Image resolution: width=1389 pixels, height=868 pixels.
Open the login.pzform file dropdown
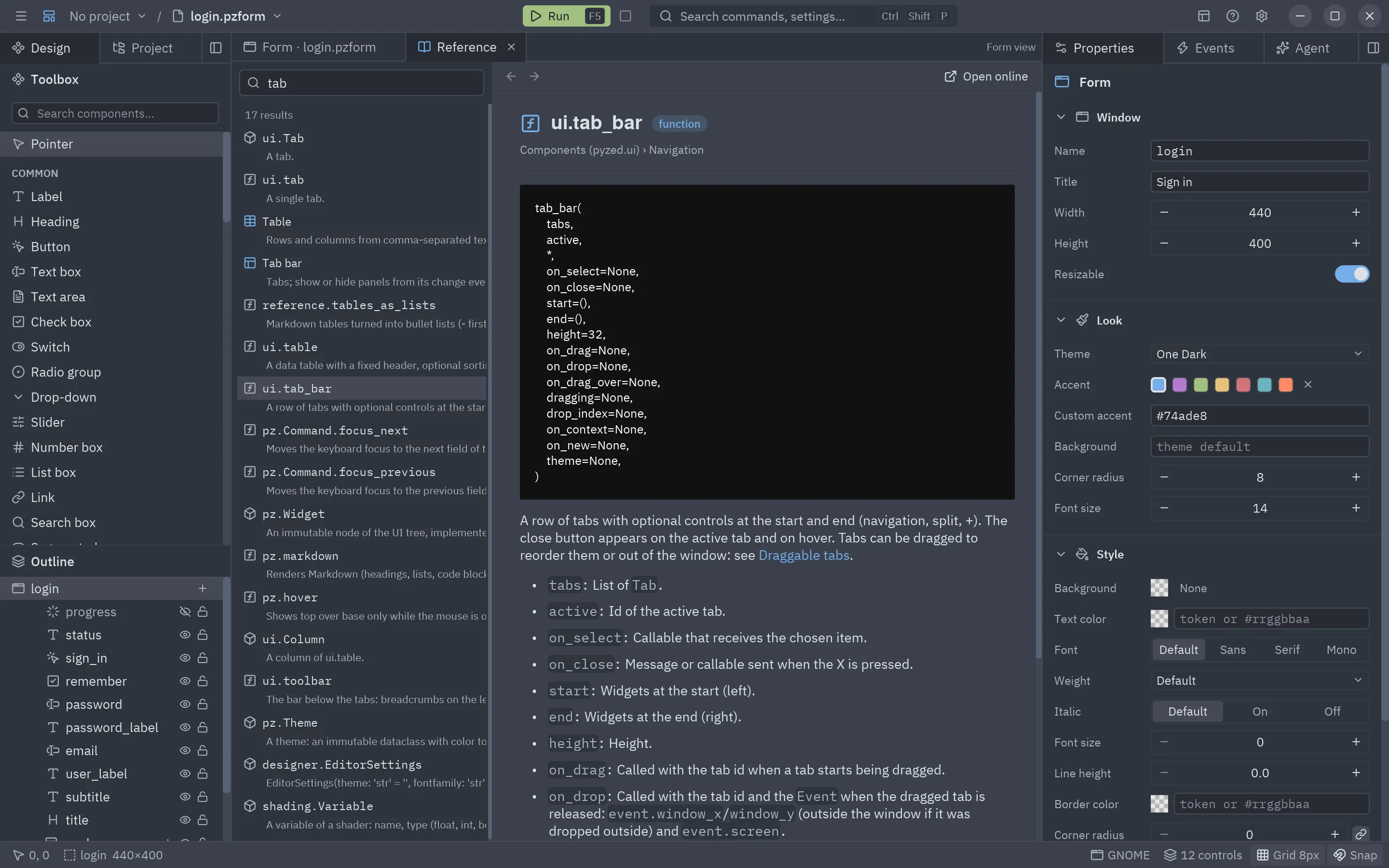coord(227,16)
